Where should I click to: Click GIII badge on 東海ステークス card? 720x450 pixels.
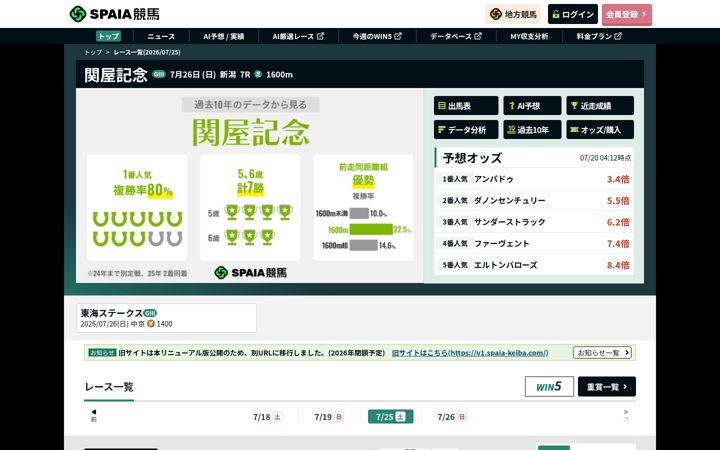(x=150, y=313)
